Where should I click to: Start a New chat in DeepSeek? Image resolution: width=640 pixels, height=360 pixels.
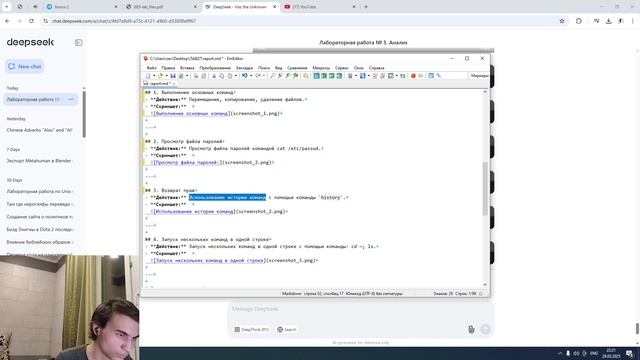(25, 67)
